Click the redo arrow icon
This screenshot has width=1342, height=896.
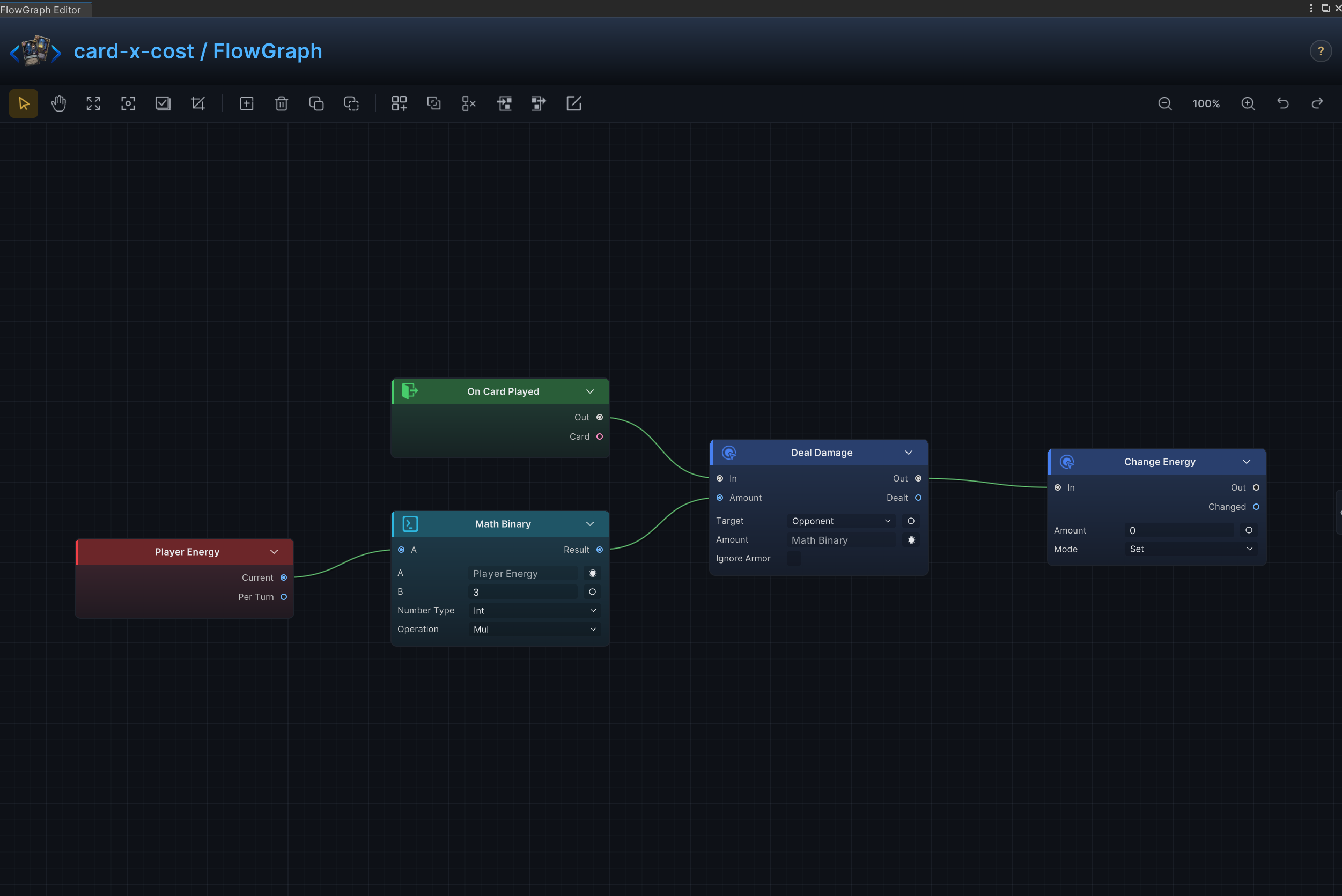[x=1317, y=103]
